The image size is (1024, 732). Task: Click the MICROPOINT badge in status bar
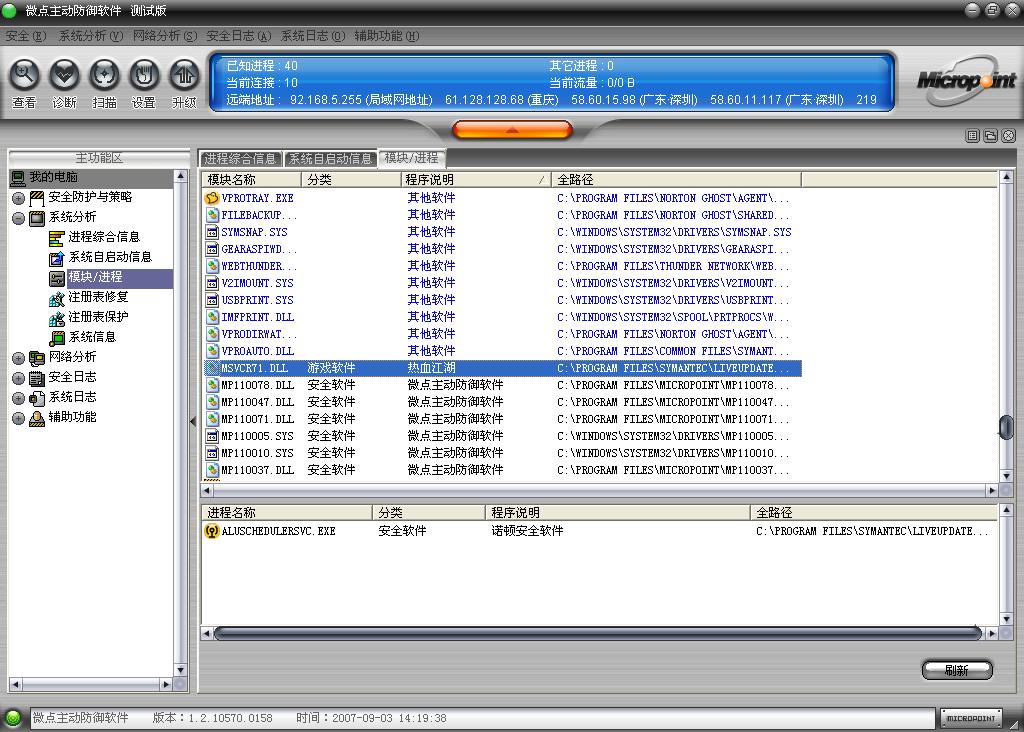point(970,718)
